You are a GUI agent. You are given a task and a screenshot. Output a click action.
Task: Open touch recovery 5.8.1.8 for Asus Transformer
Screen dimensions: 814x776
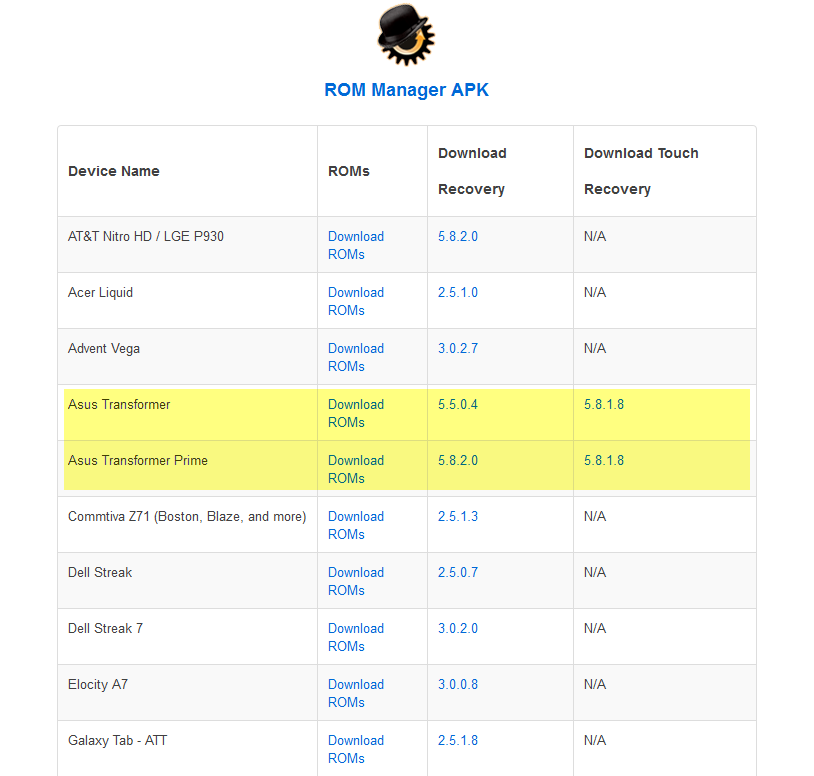604,405
